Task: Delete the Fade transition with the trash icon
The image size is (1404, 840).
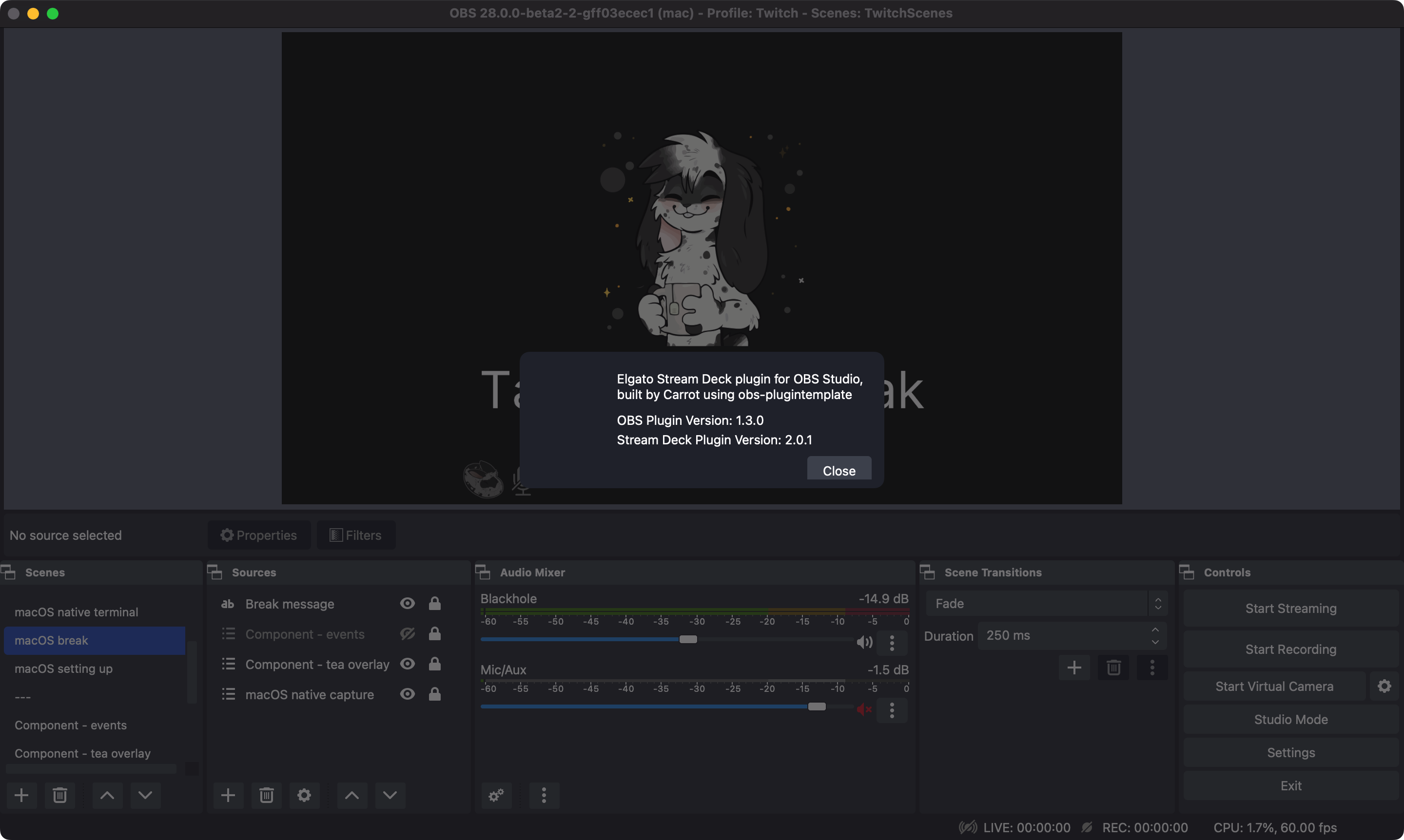Action: point(1113,668)
